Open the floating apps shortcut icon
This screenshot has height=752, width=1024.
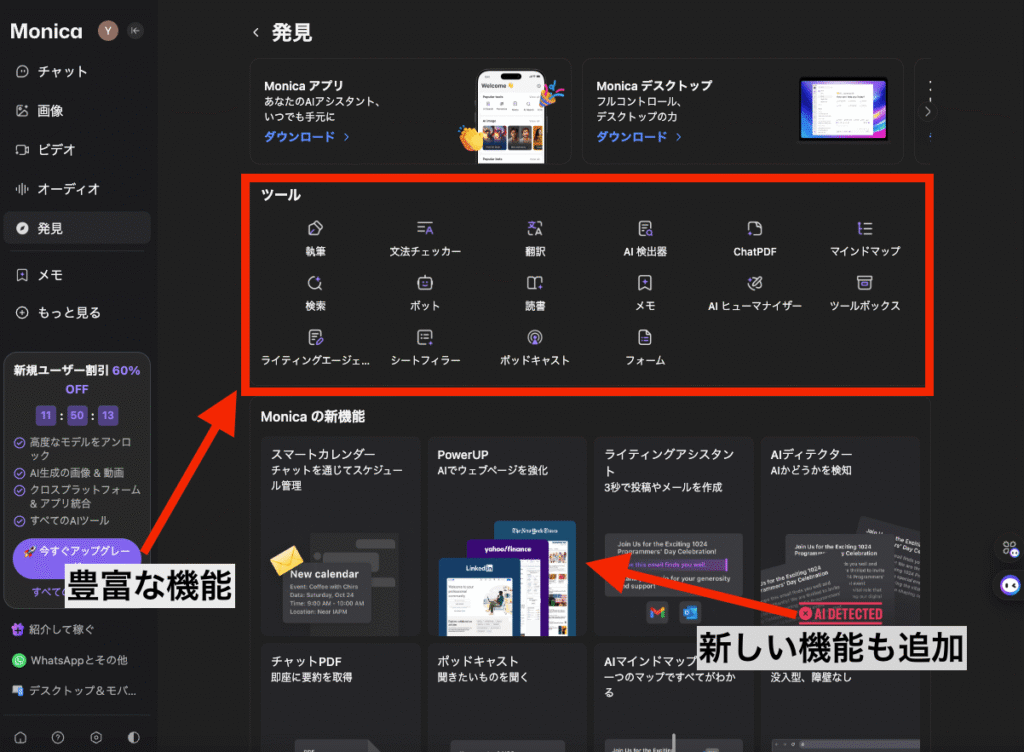coord(1010,548)
